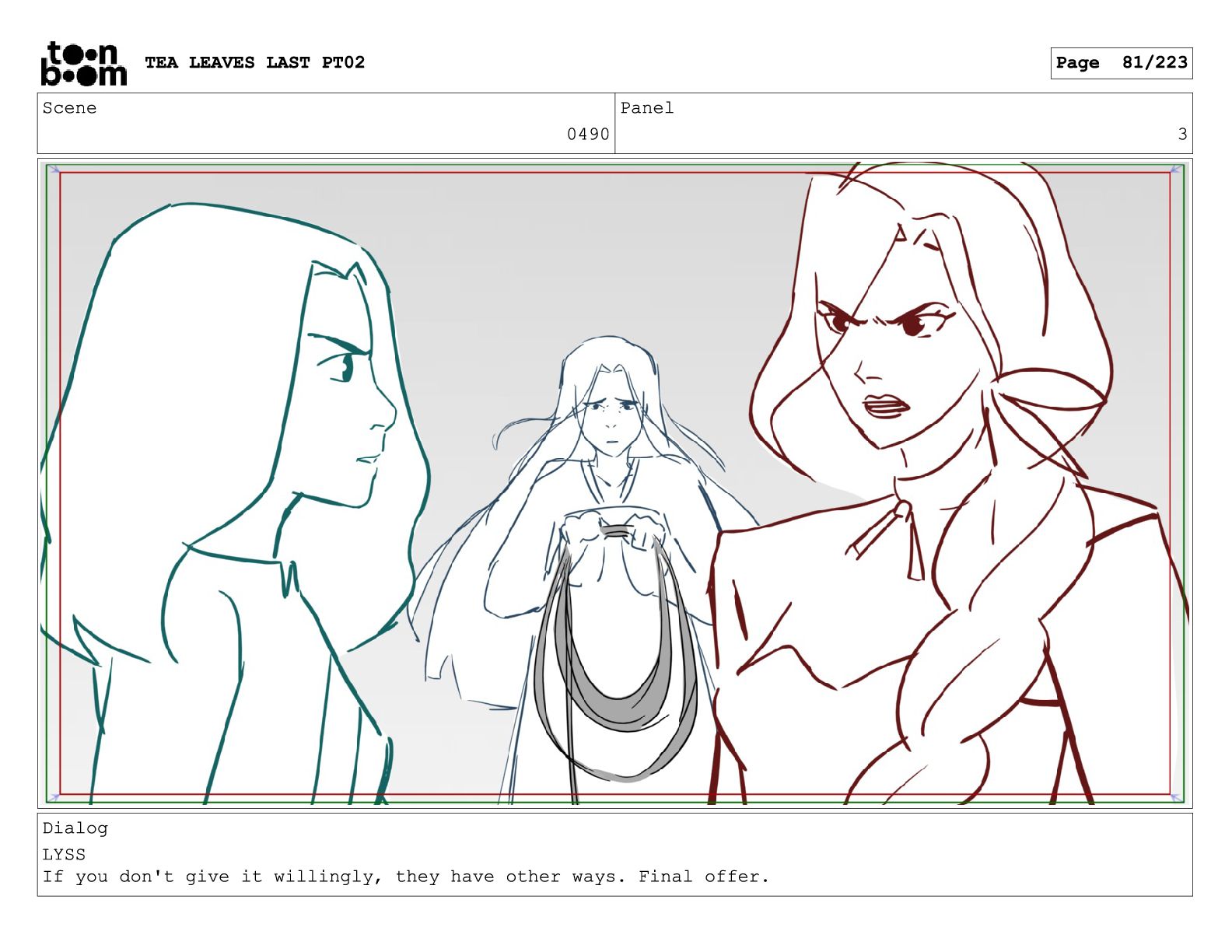Click the 'Dialog' heading
The image size is (1232, 952).
pos(75,828)
